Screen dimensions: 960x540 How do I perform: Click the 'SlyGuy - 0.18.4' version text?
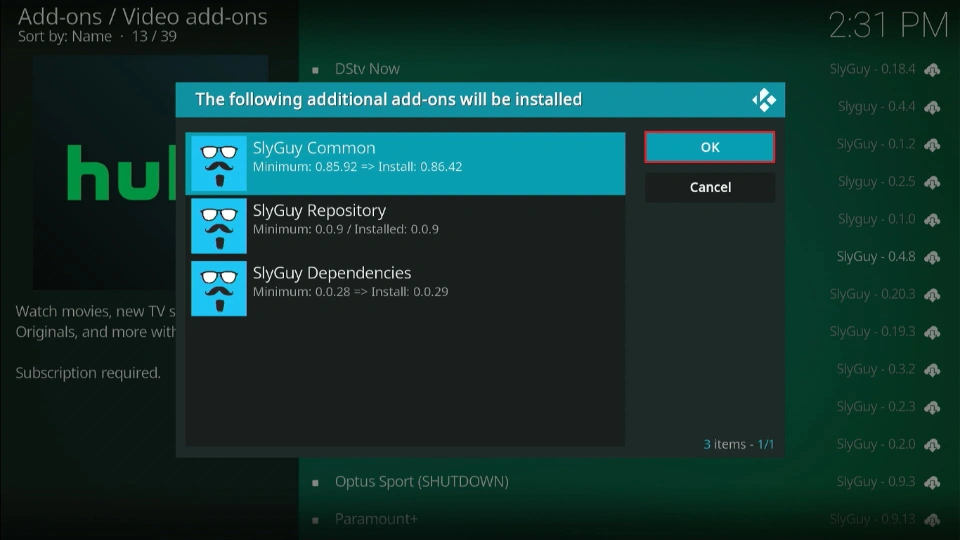pyautogui.click(x=872, y=69)
